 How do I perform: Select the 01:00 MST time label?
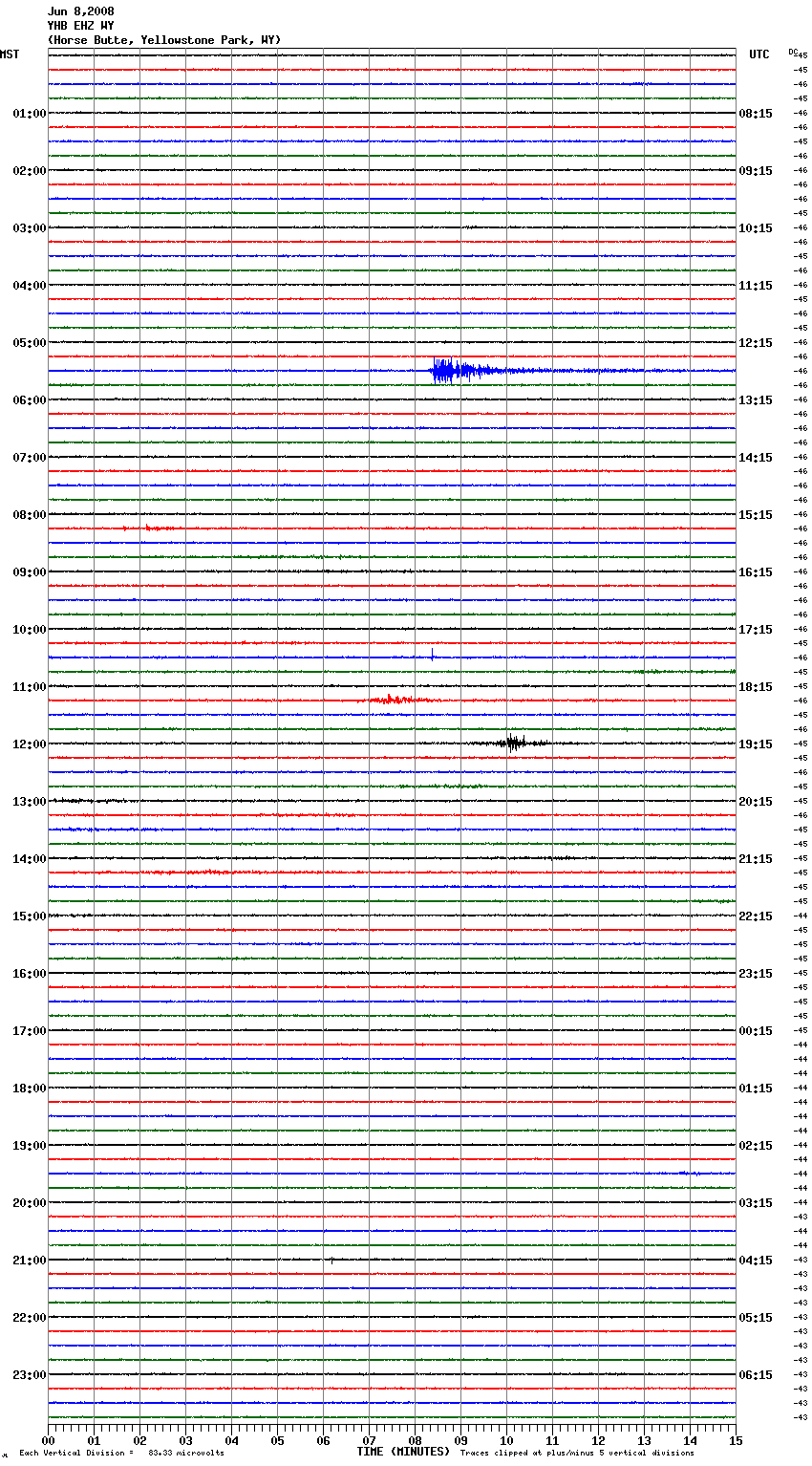coord(29,114)
